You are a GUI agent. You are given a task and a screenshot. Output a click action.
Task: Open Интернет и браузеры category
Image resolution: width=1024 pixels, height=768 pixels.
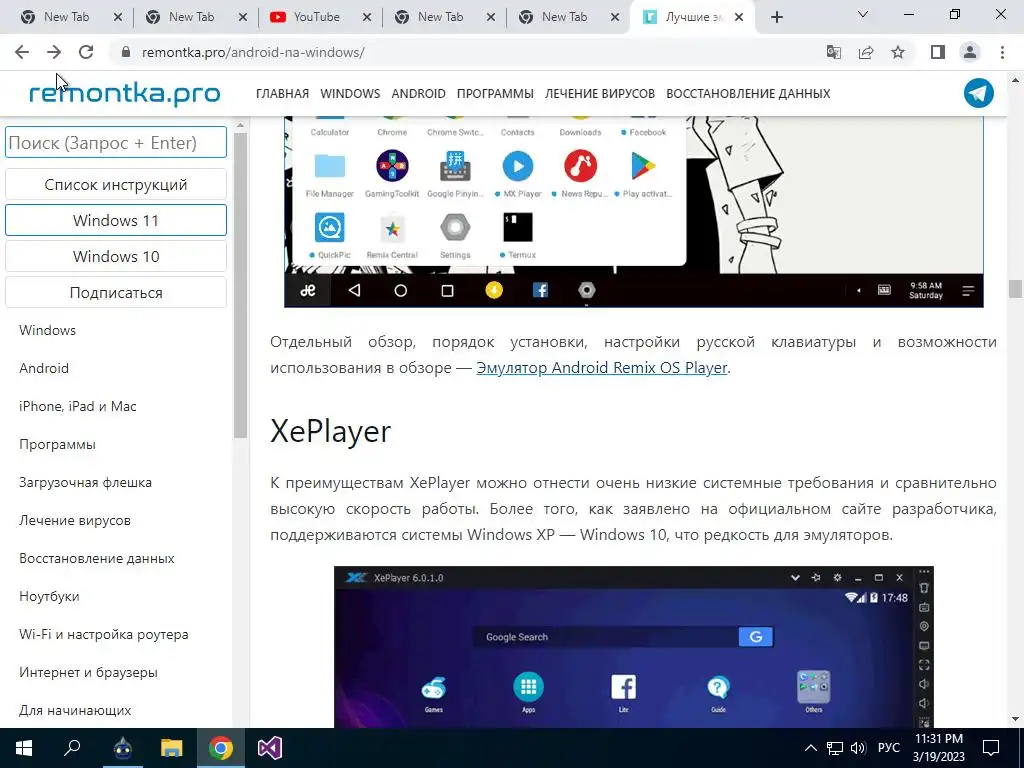pos(88,672)
